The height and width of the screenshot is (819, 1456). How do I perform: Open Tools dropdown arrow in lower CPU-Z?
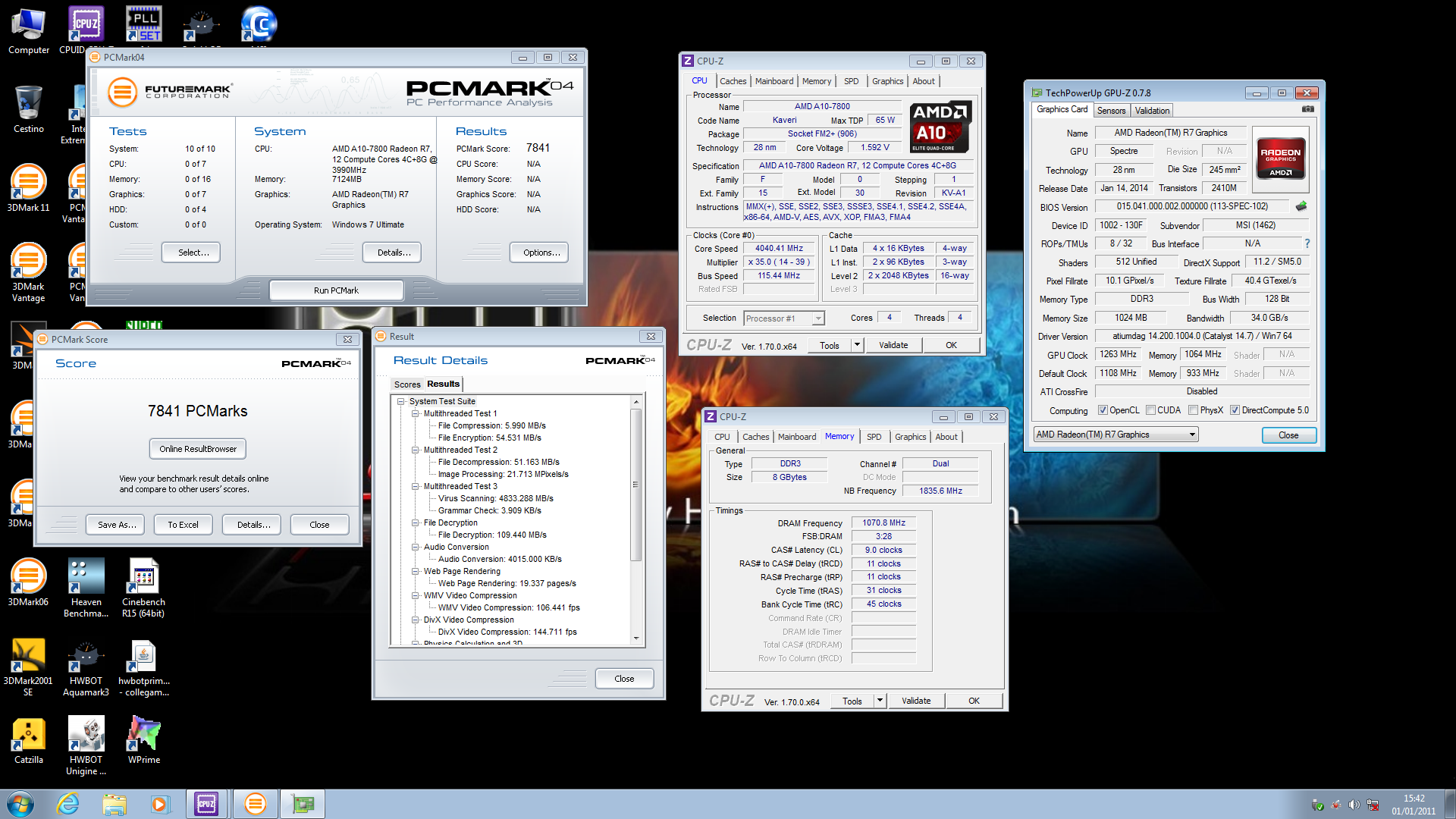(880, 701)
